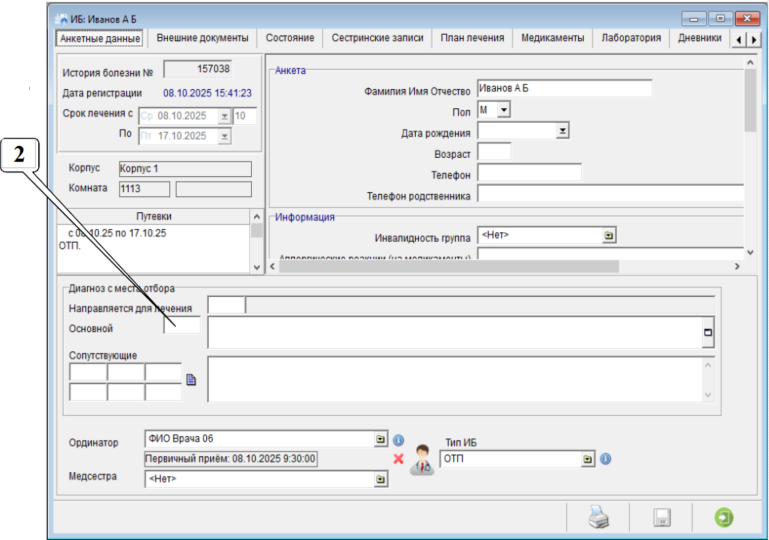Click the green exit arrow icon
769x540 pixels.
723,517
